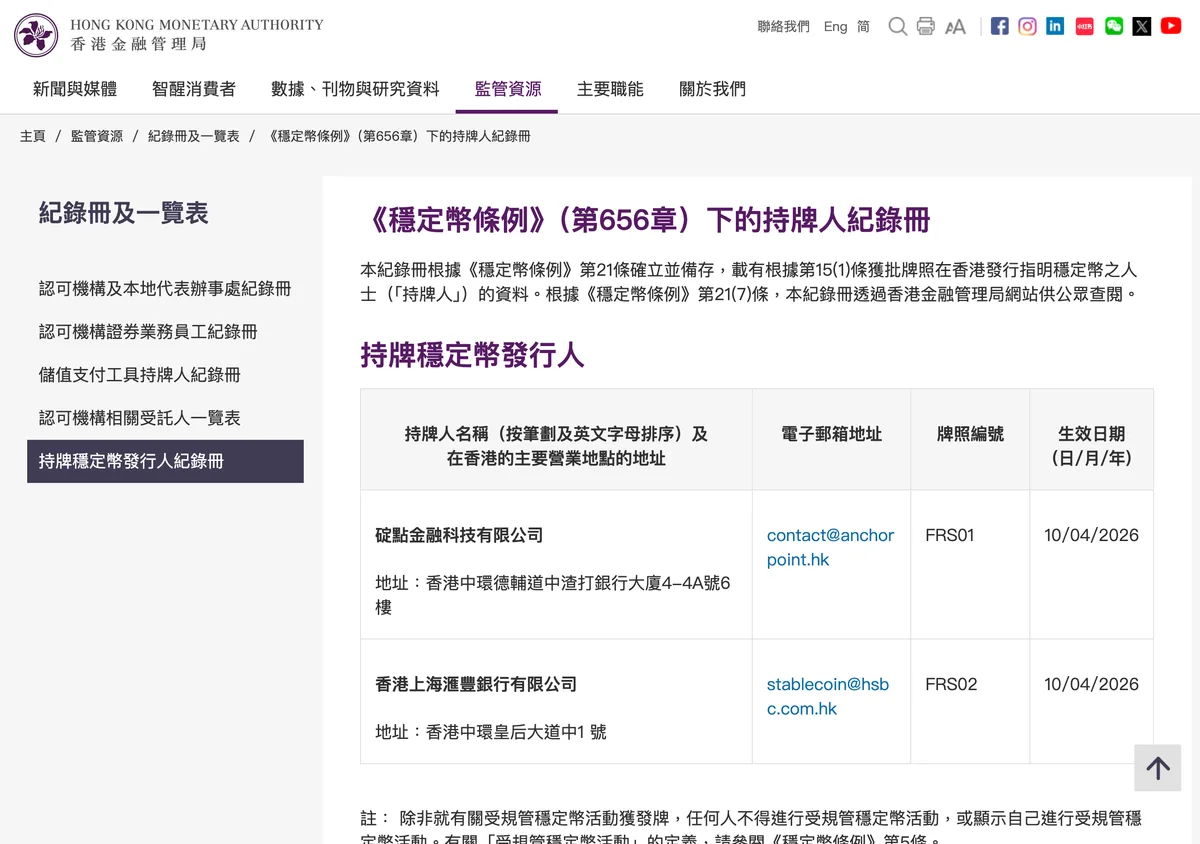Click the HKMA bauhinia logo
Screen dimensions: 1200x844
coord(36,35)
